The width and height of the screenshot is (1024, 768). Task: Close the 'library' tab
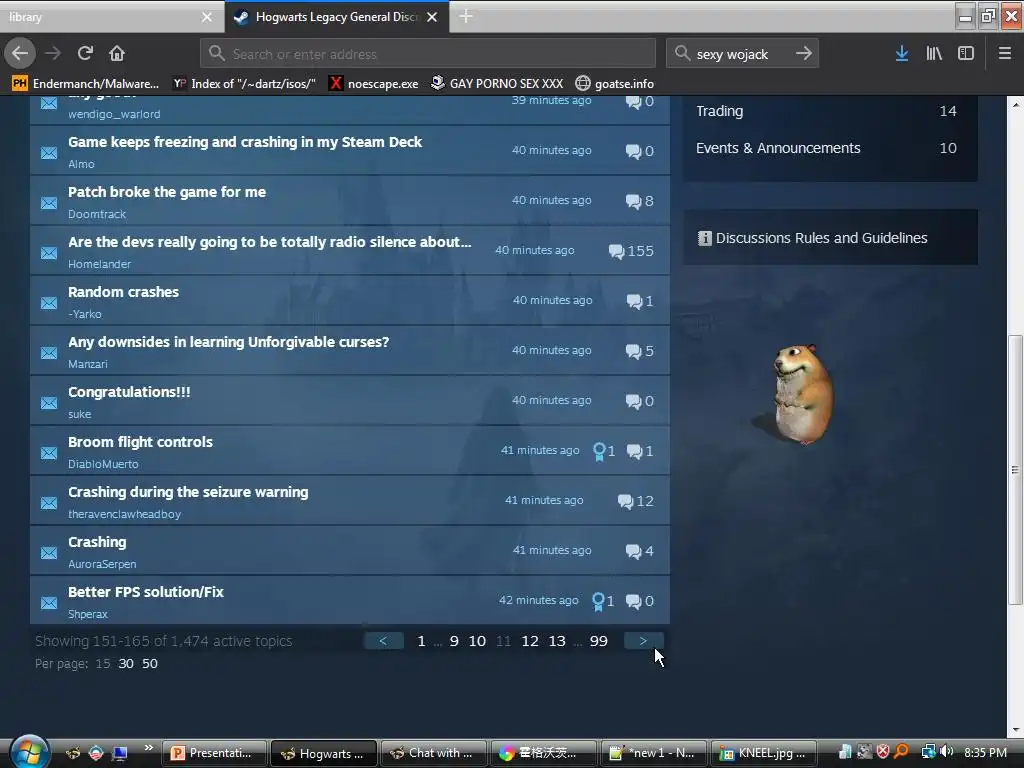coord(206,17)
